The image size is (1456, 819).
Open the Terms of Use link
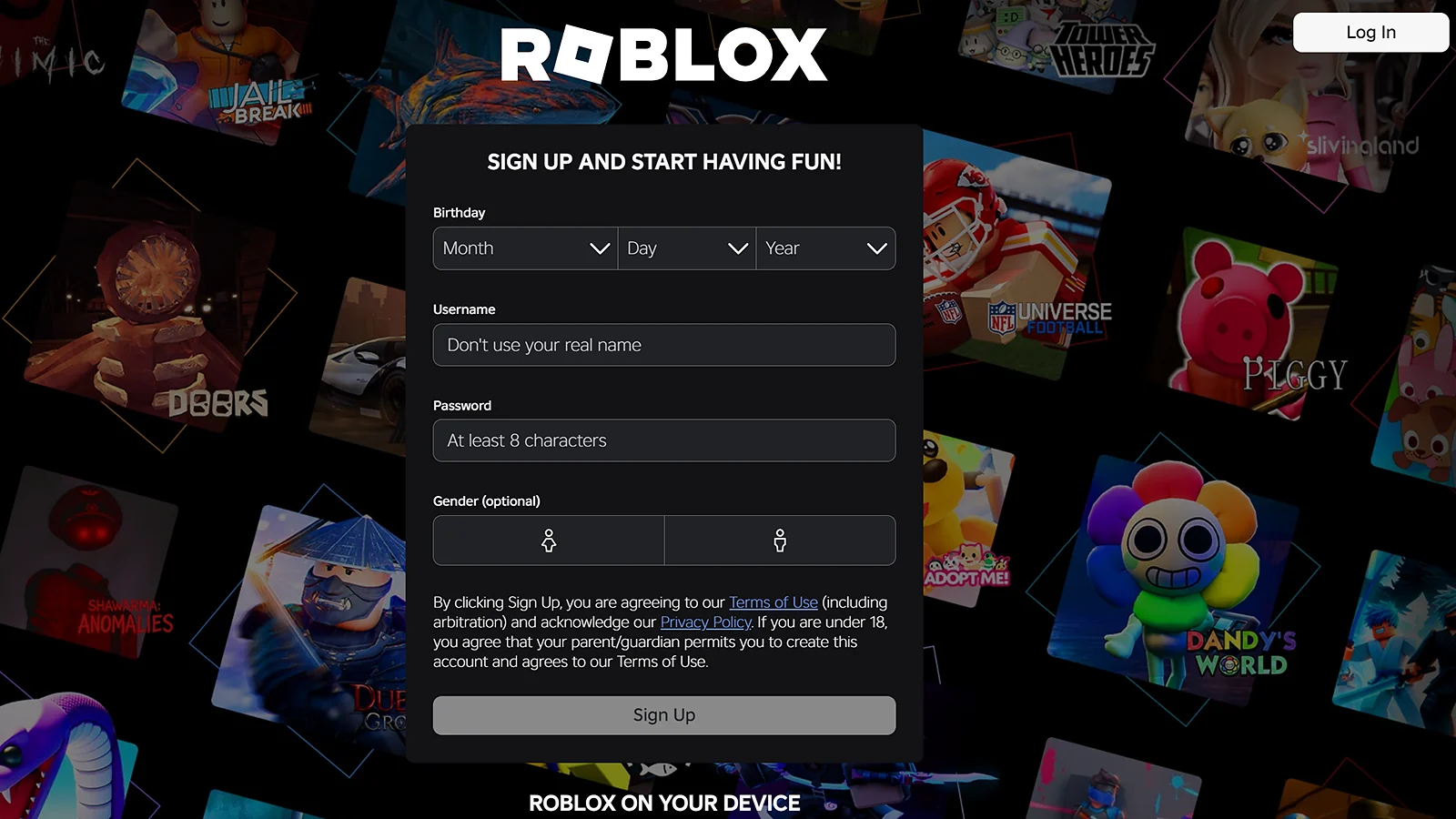[x=773, y=602]
